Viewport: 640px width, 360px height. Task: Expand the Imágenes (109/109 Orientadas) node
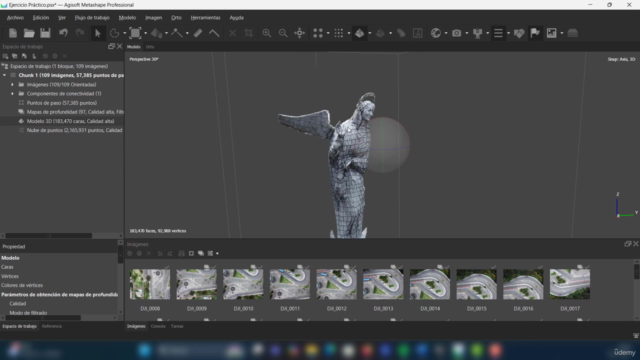(x=12, y=84)
